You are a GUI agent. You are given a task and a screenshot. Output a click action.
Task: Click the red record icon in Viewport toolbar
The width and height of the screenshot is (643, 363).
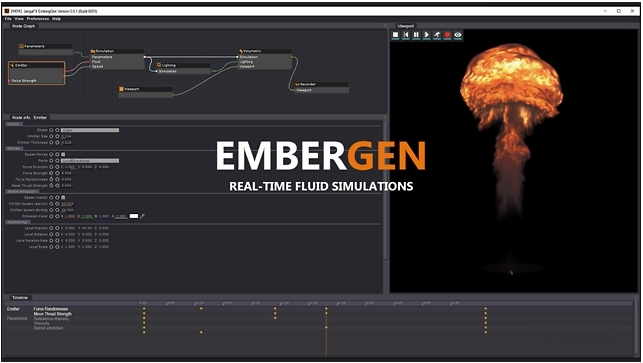[x=447, y=35]
